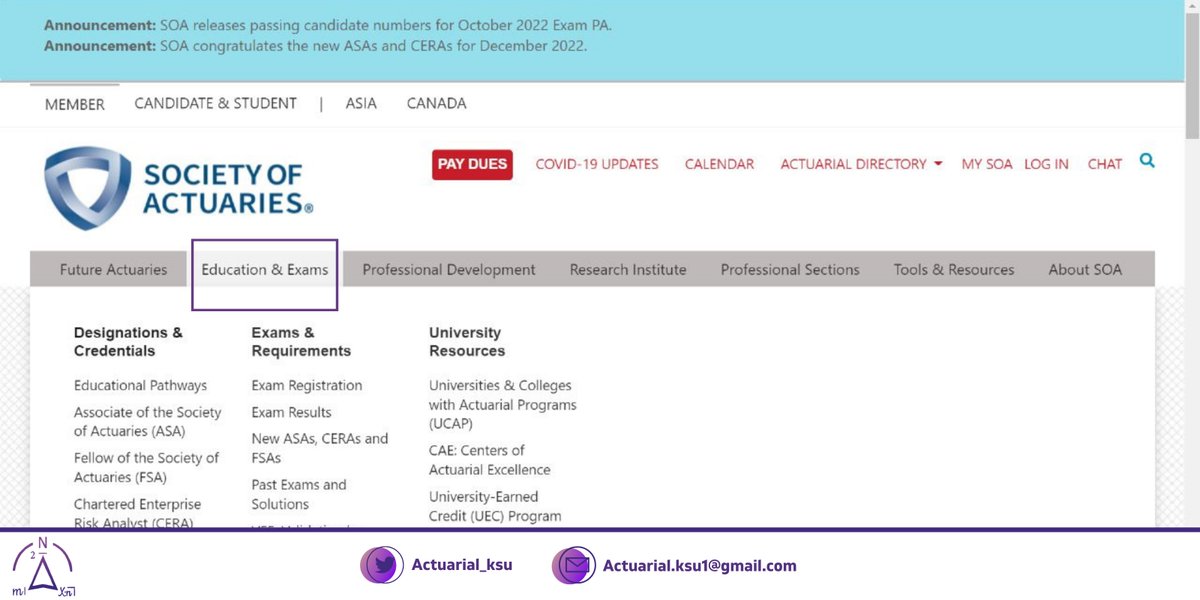The height and width of the screenshot is (600, 1200).
Task: Click the Twitter icon beside Actuarial_ksu
Action: (382, 565)
